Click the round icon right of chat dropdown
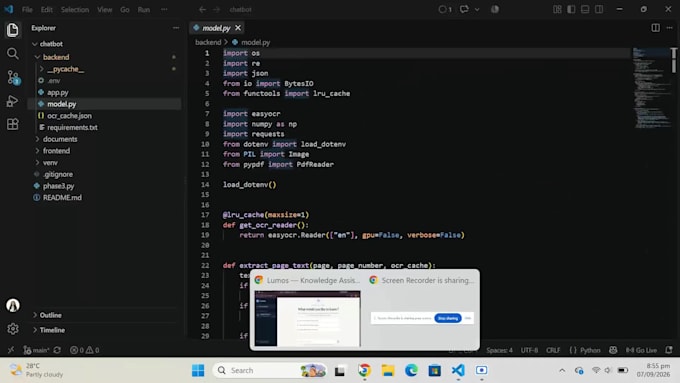This screenshot has width=680, height=383. (495, 9)
